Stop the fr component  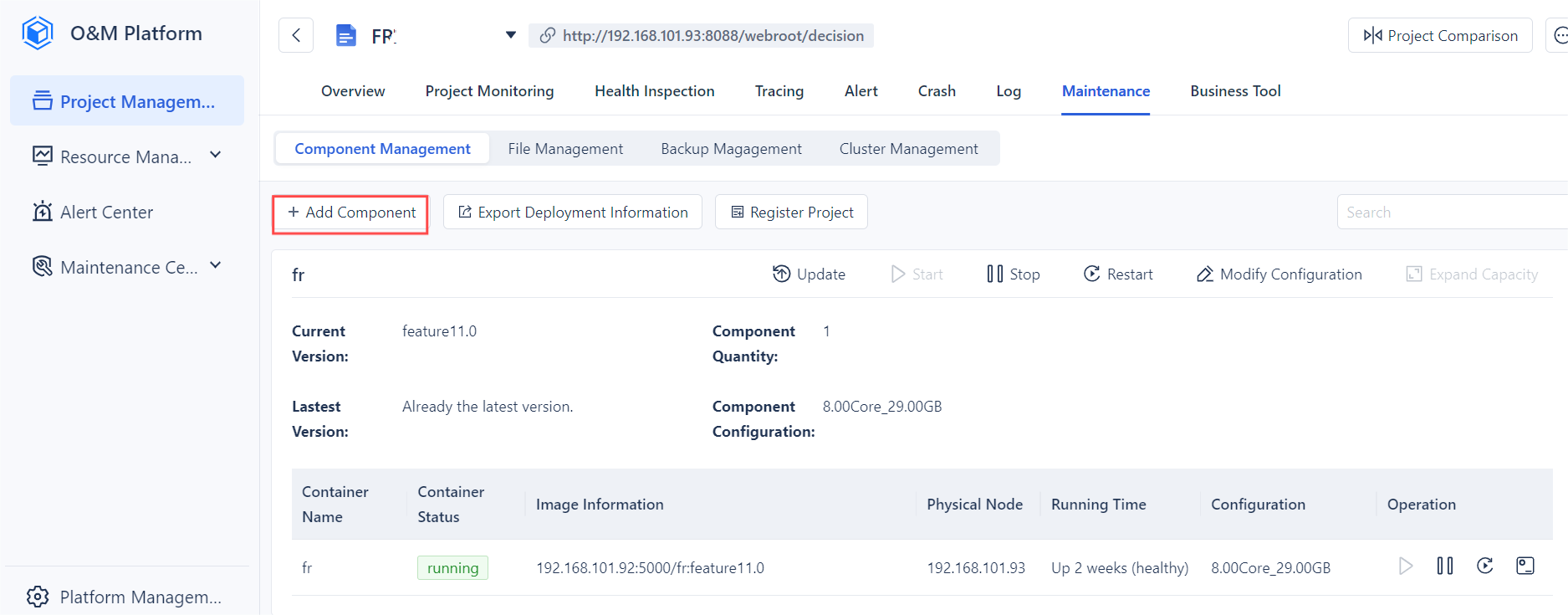pyautogui.click(x=1013, y=274)
